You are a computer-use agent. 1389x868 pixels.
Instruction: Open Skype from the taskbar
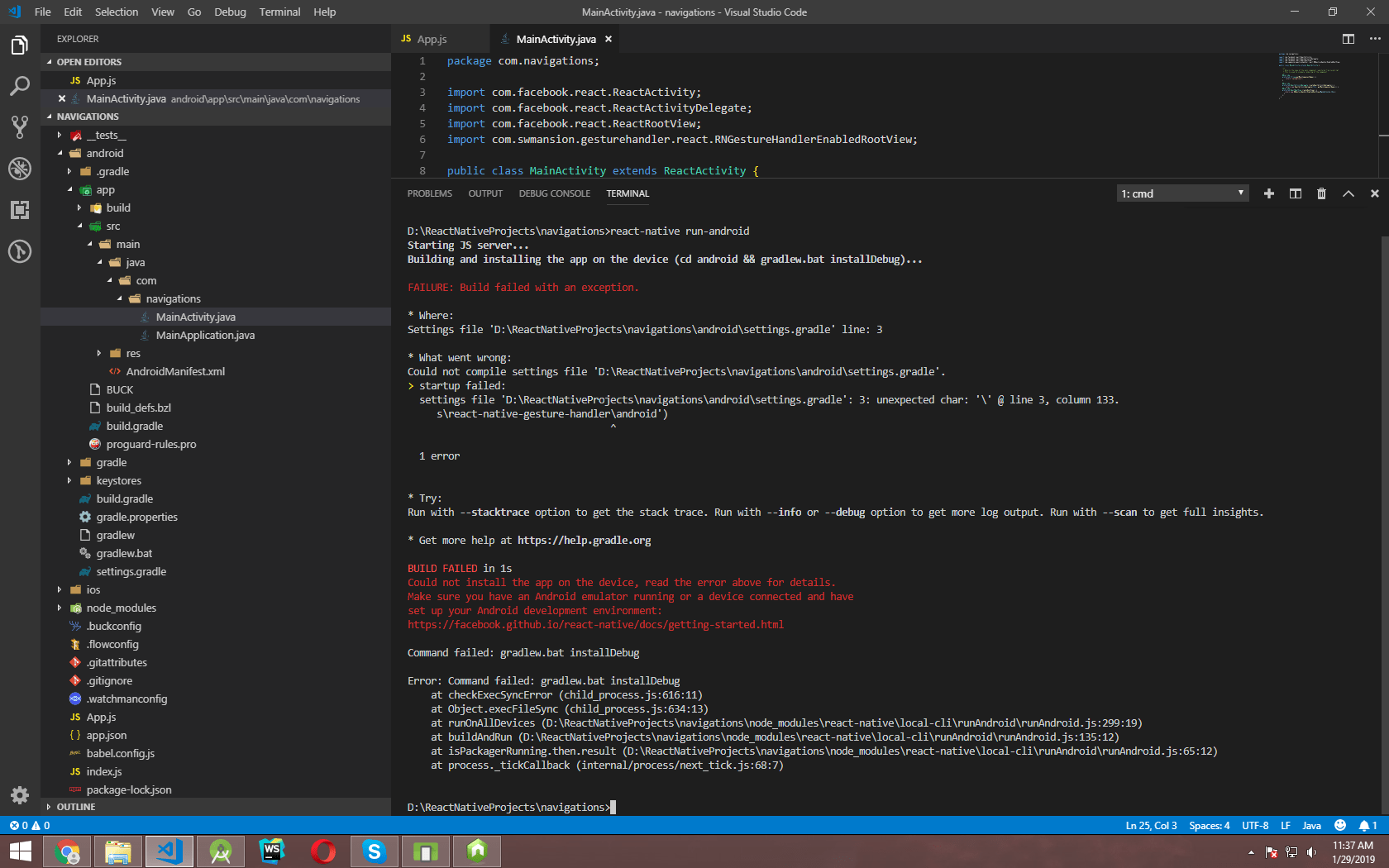pyautogui.click(x=375, y=851)
